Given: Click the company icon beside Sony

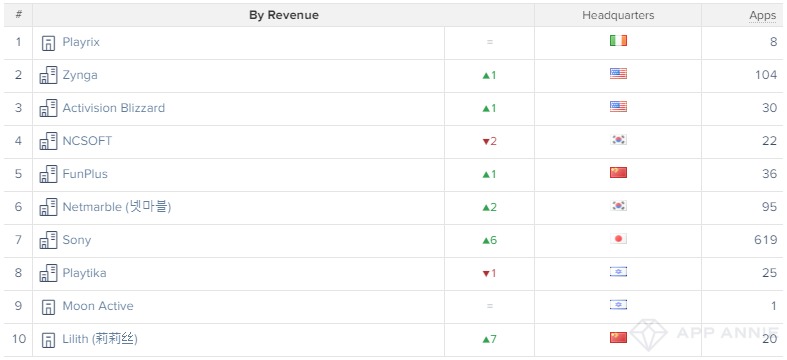Looking at the screenshot, I should tap(48, 240).
